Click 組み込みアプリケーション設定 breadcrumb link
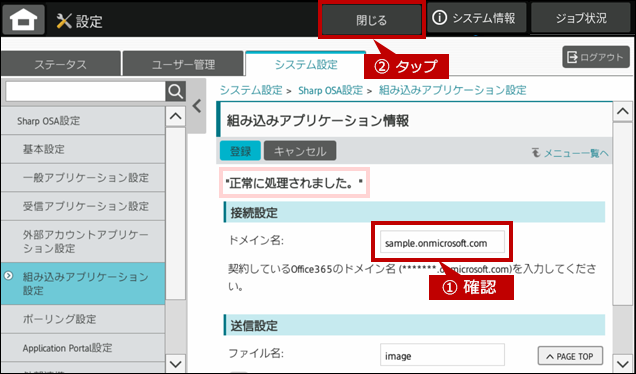 (452, 90)
